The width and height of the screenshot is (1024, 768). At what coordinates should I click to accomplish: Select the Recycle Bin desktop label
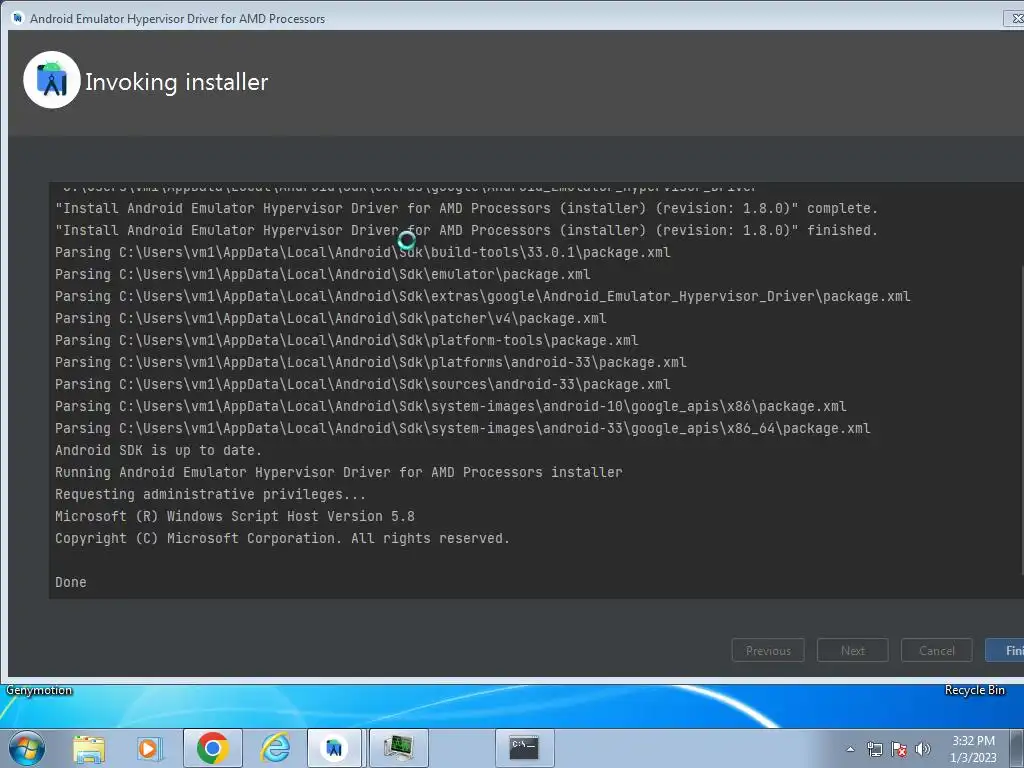pyautogui.click(x=974, y=690)
